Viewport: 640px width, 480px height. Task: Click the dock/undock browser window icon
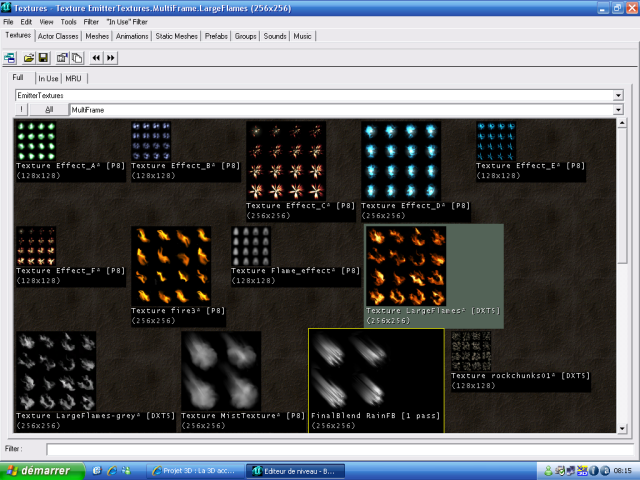coord(10,58)
